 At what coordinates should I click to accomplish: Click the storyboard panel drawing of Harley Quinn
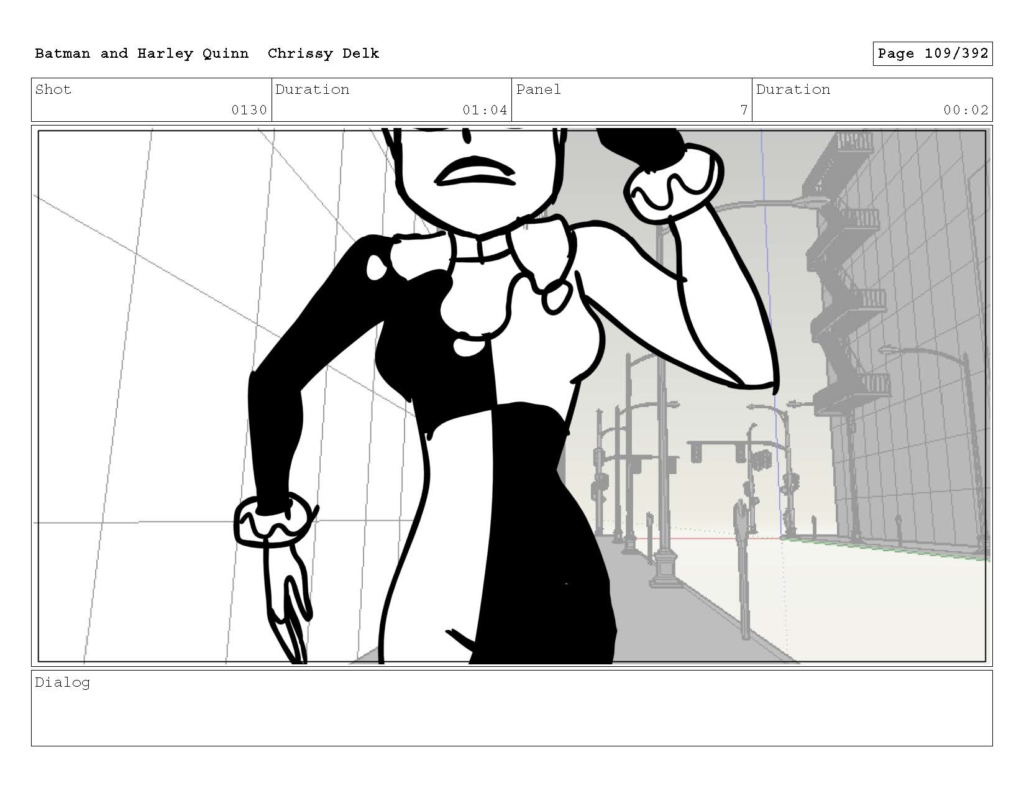point(512,396)
